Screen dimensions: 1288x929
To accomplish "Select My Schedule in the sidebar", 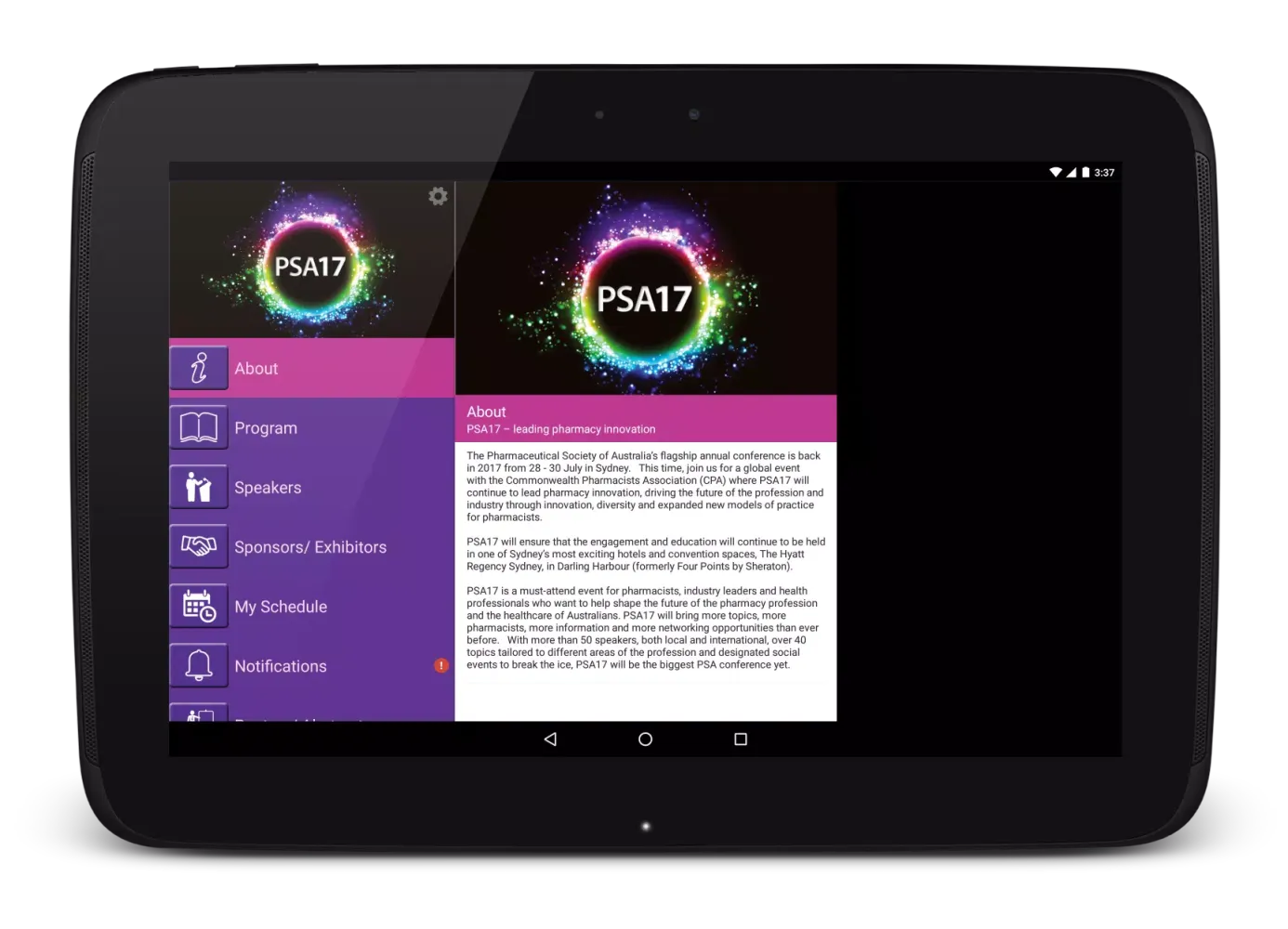I will (281, 607).
